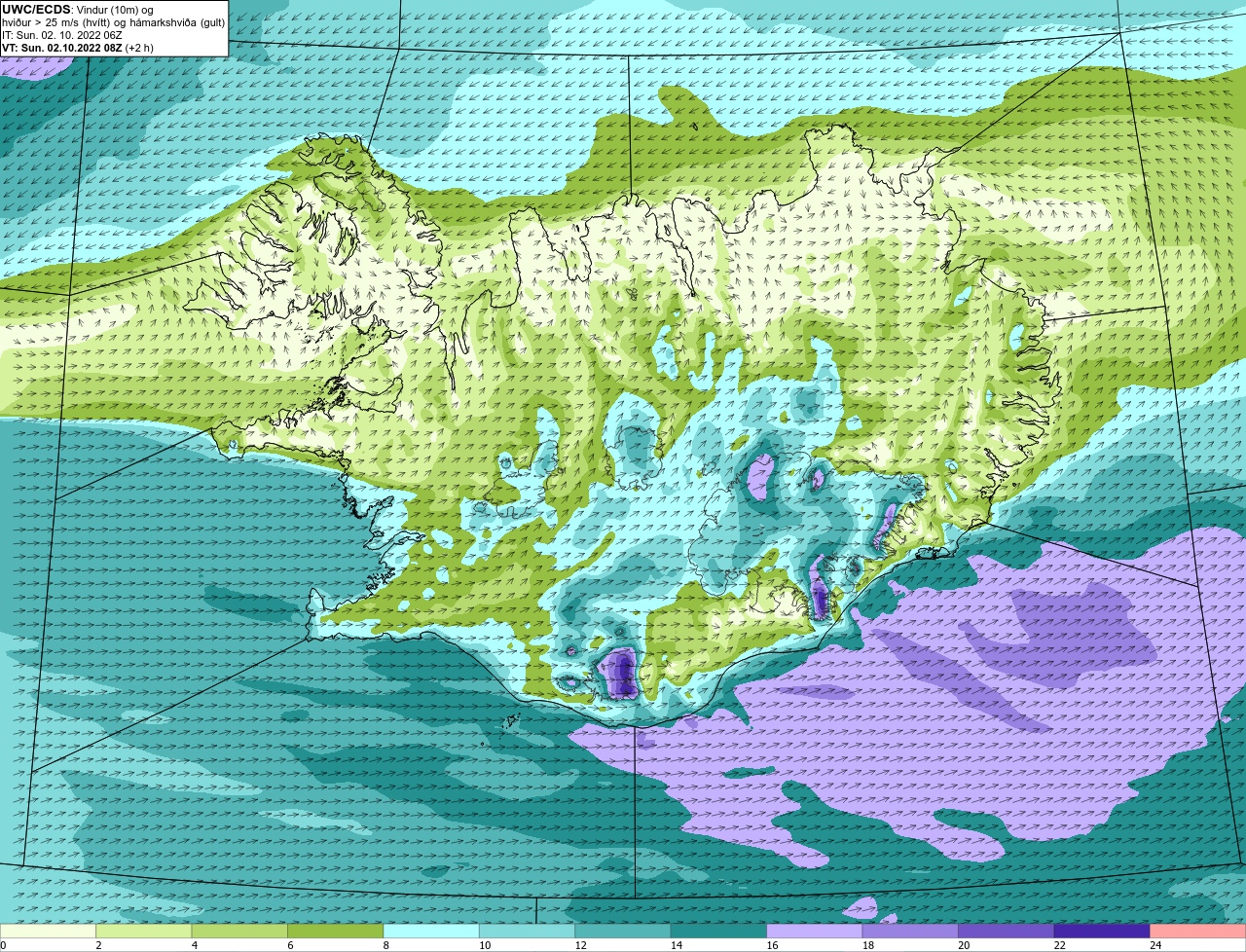Click the 20–22 m/s violet scale swatch
The image size is (1246, 952).
coord(1007,931)
